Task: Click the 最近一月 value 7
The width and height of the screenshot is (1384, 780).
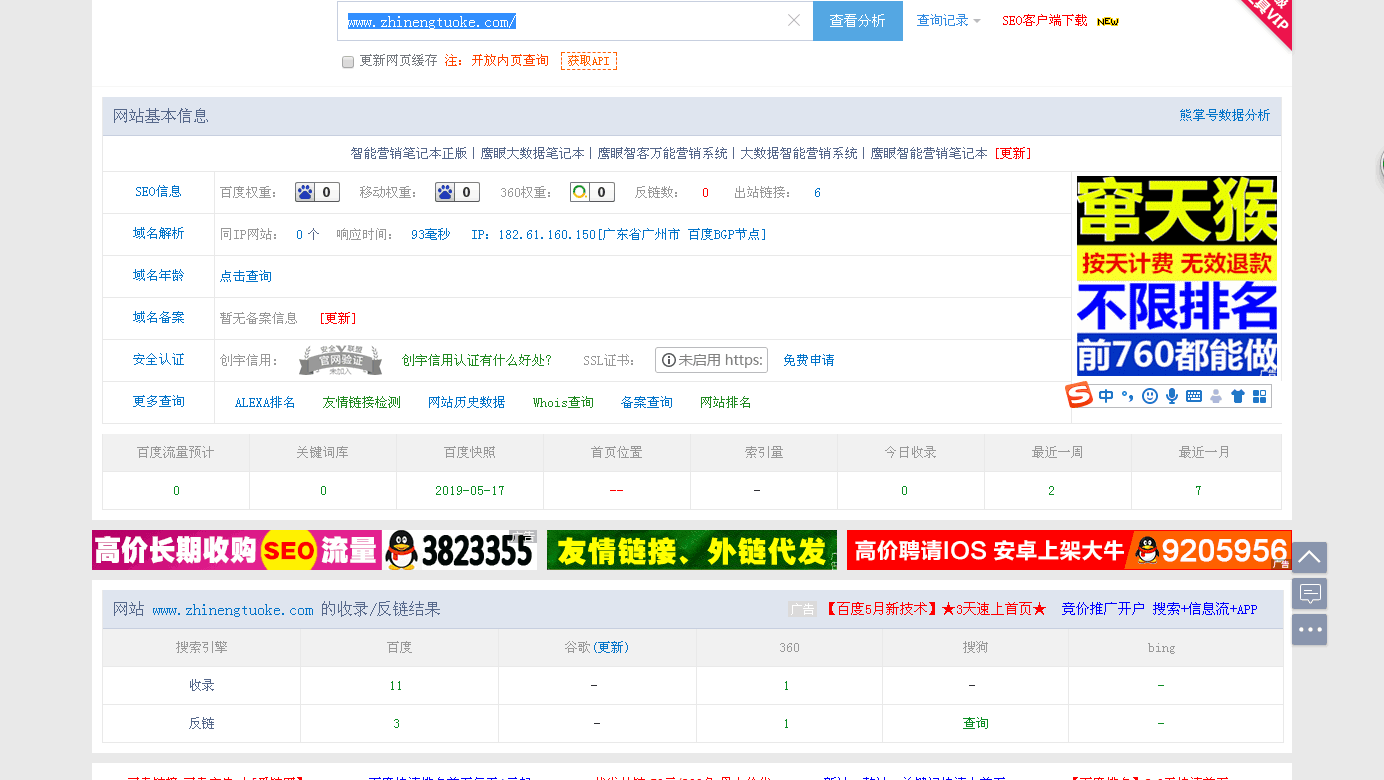Action: [x=1198, y=491]
